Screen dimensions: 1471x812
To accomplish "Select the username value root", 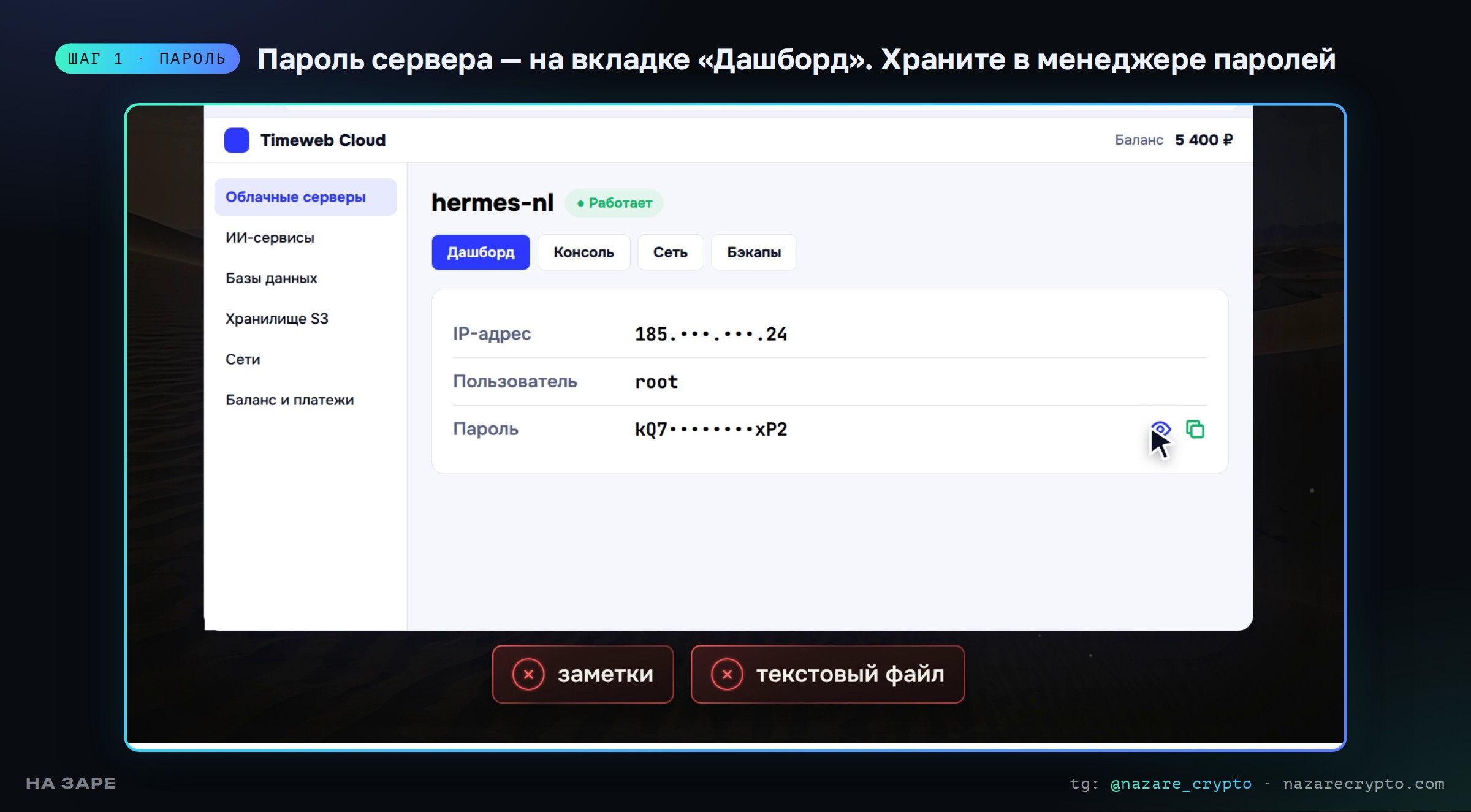I will click(656, 382).
